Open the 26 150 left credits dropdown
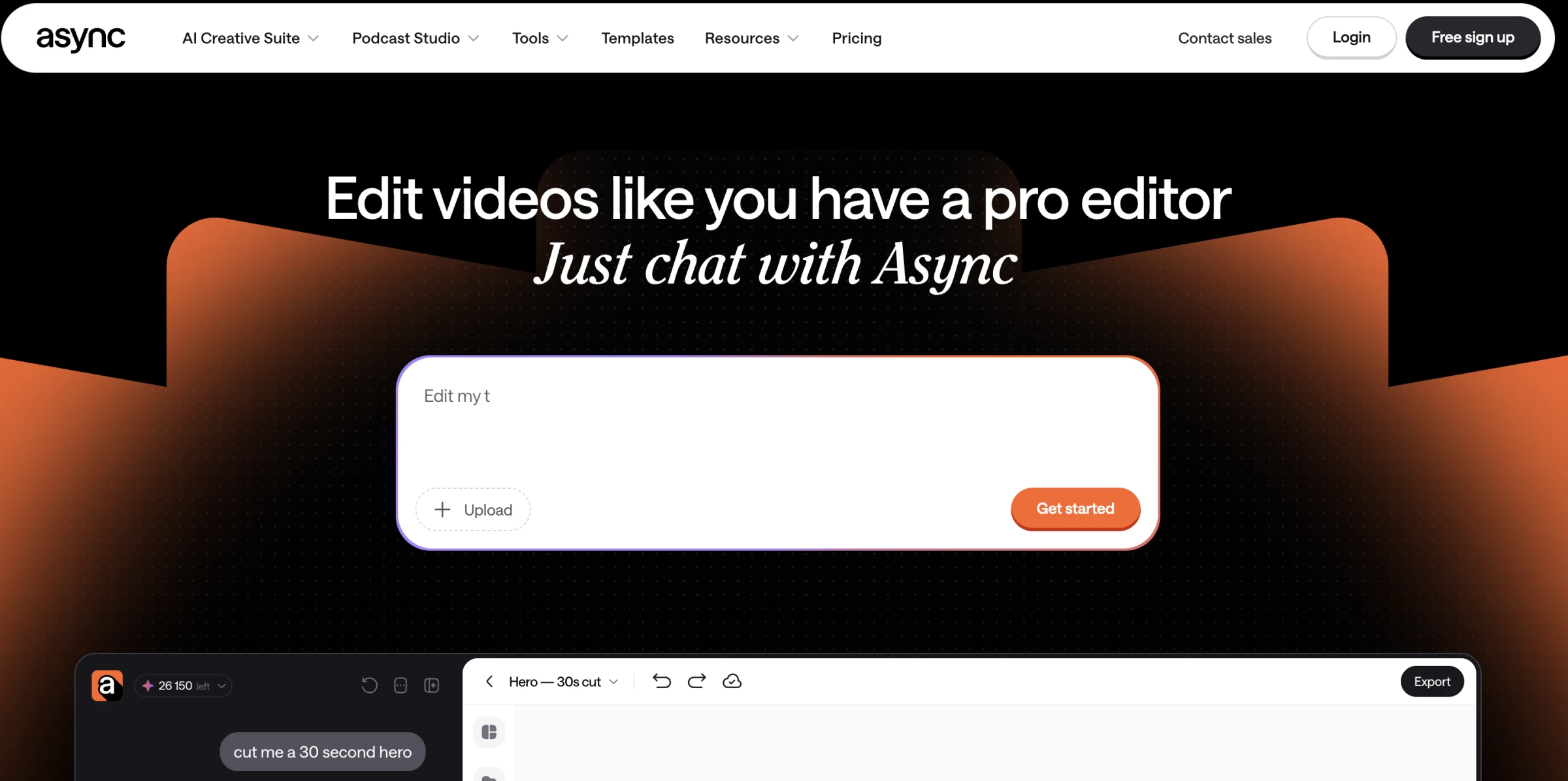The width and height of the screenshot is (1568, 781). [184, 686]
